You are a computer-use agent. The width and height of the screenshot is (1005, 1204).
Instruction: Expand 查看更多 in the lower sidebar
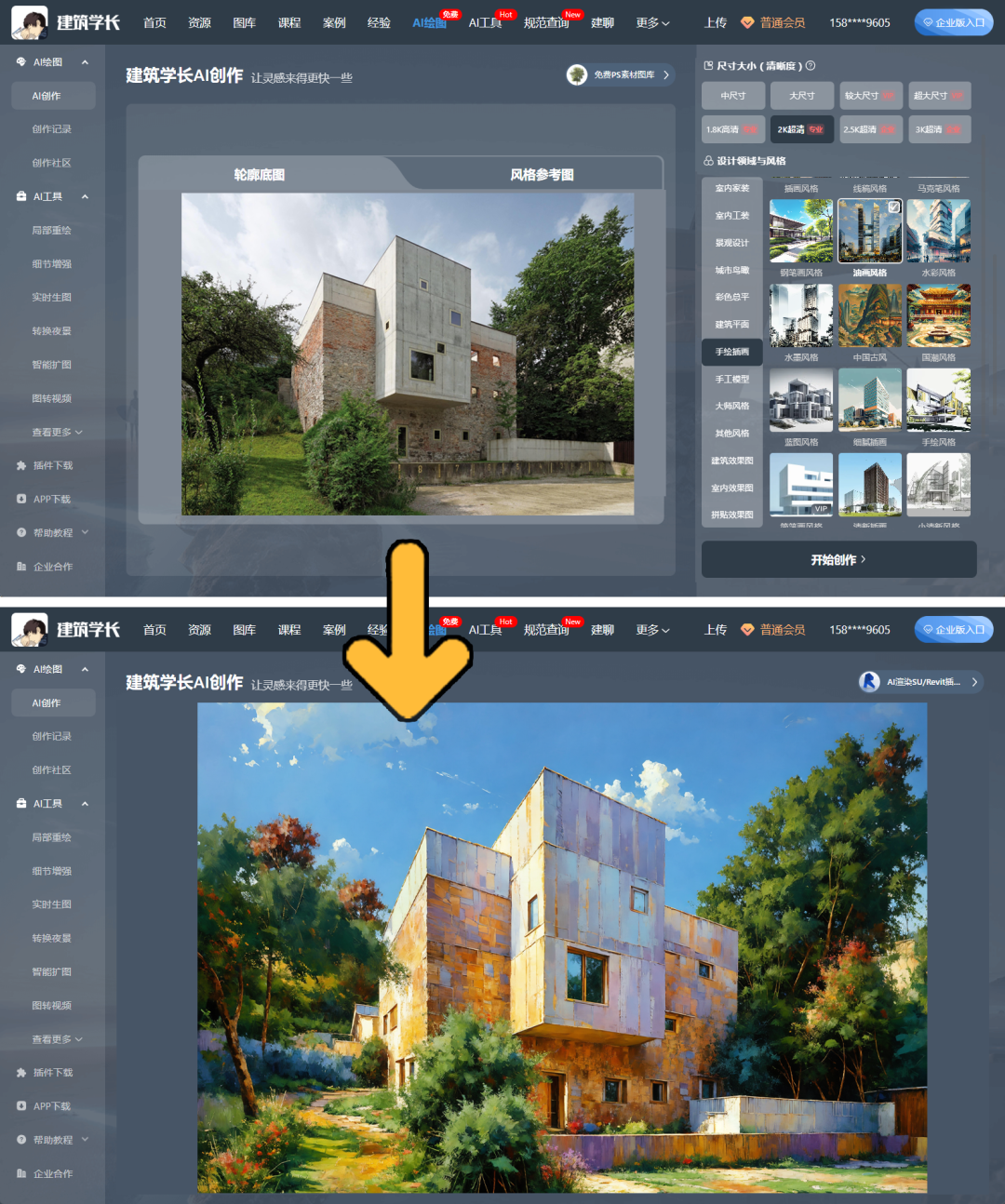[x=57, y=1039]
